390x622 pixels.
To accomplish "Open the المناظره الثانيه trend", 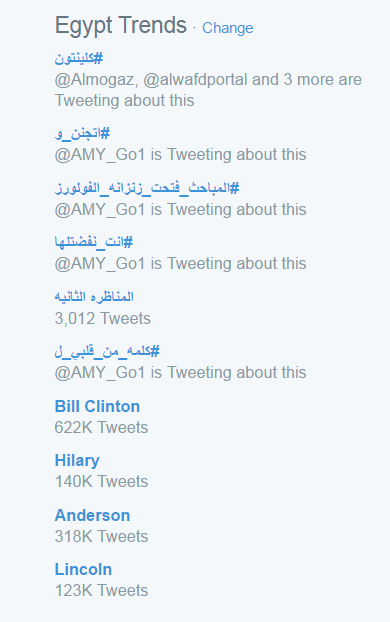I will click(94, 296).
